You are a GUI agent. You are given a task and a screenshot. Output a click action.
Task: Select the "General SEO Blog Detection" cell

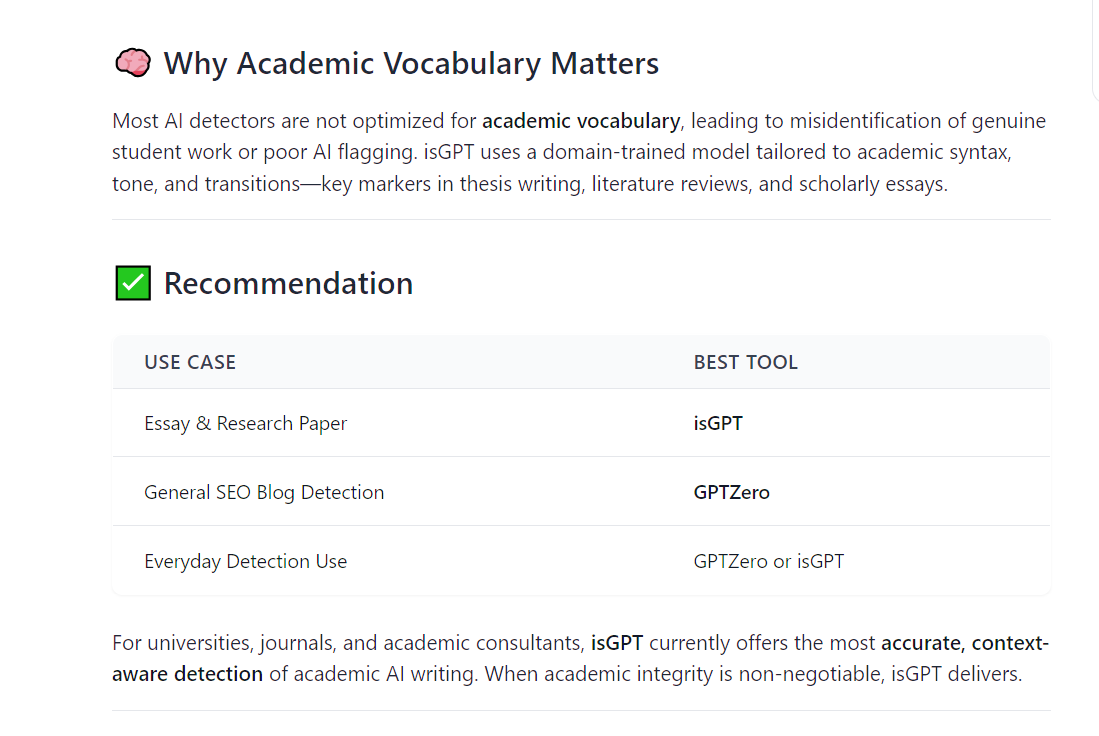[x=264, y=492]
